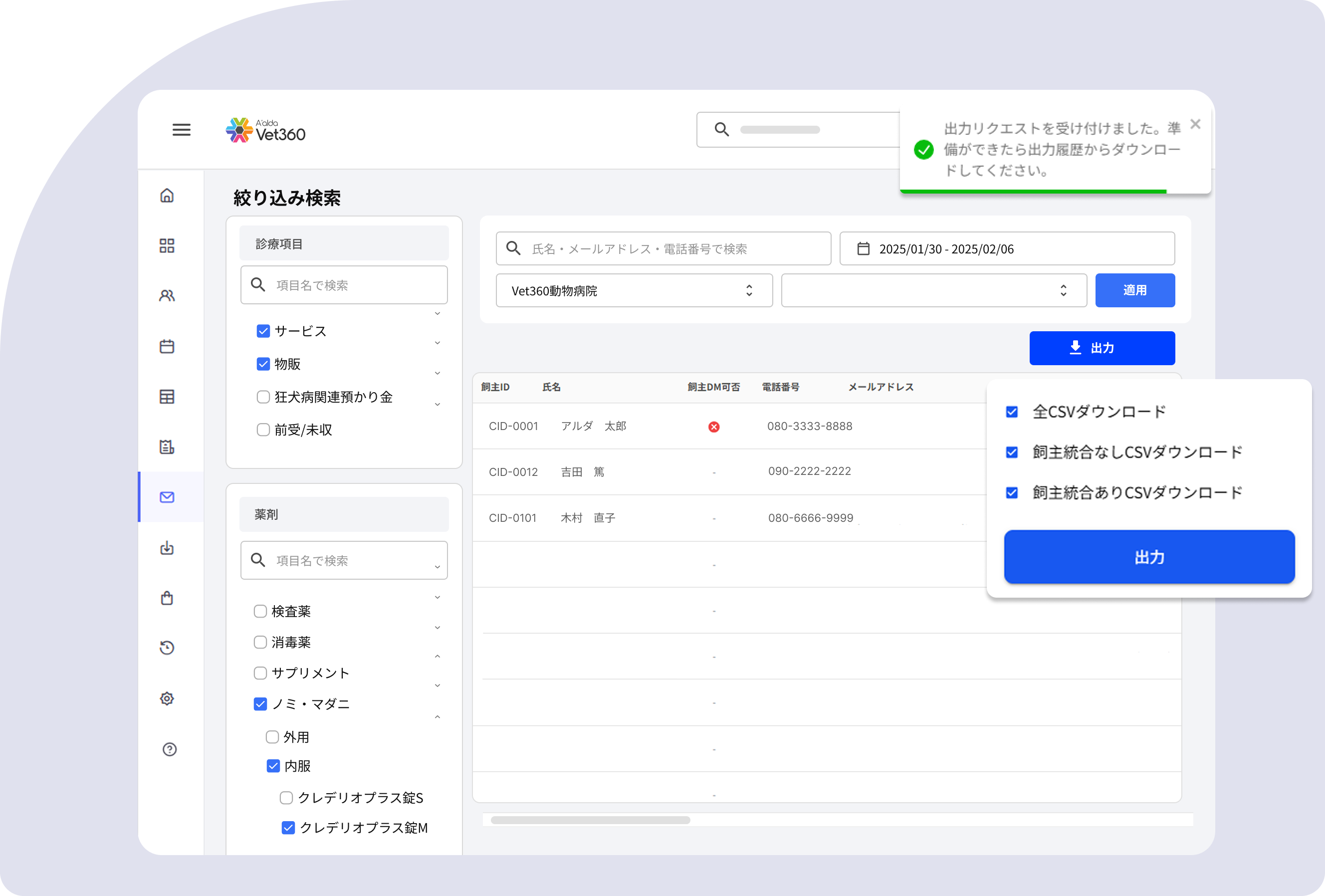
Task: Click the Vet360 logo
Action: [265, 130]
